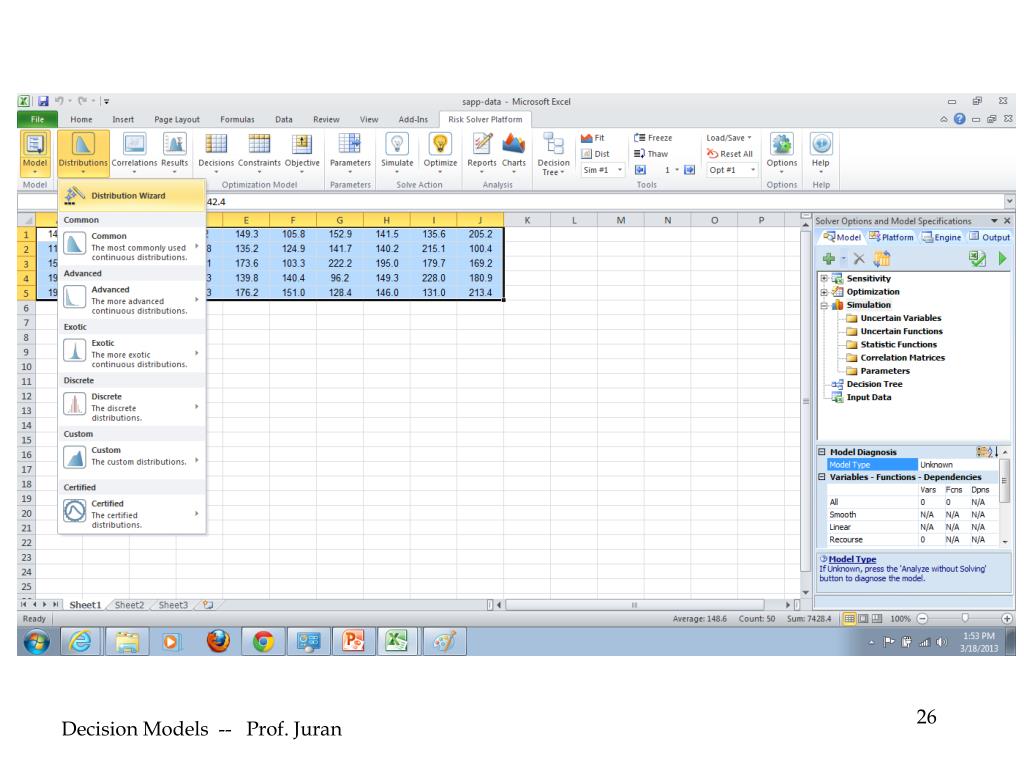Click the Correlations ribbon icon
Viewport: 1024px width, 768px height.
(134, 144)
